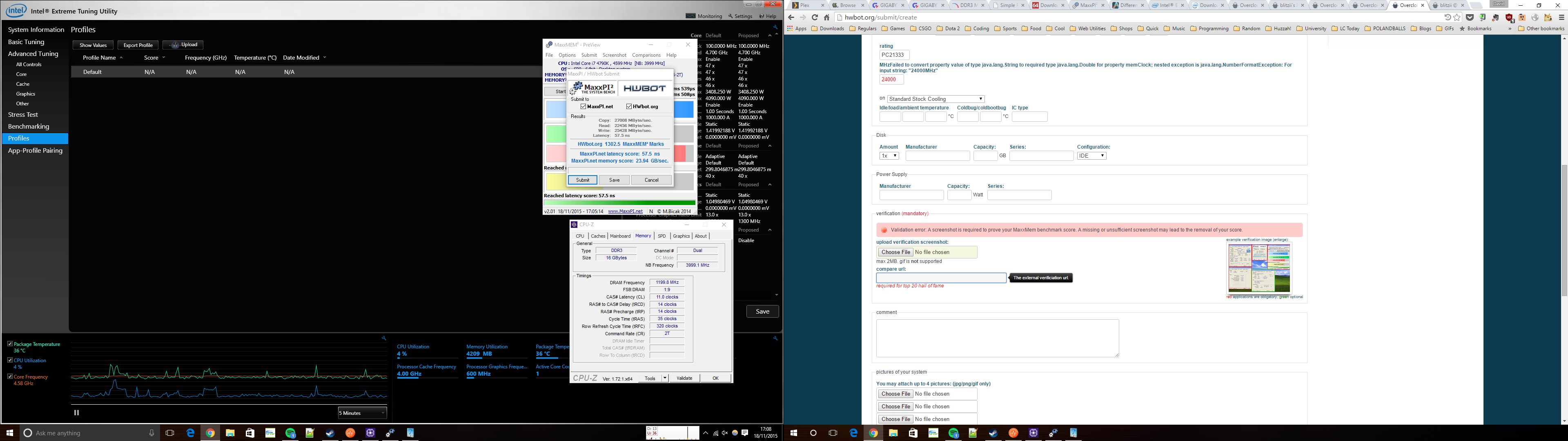Toggle HWbot.org submit checkbox
This screenshot has height=441, width=1568.
pyautogui.click(x=629, y=107)
